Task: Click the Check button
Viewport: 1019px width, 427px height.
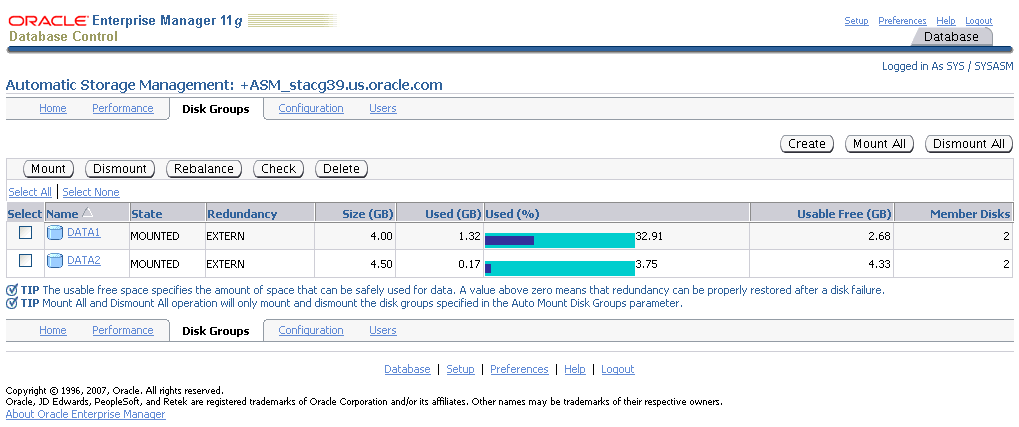Action: (278, 169)
